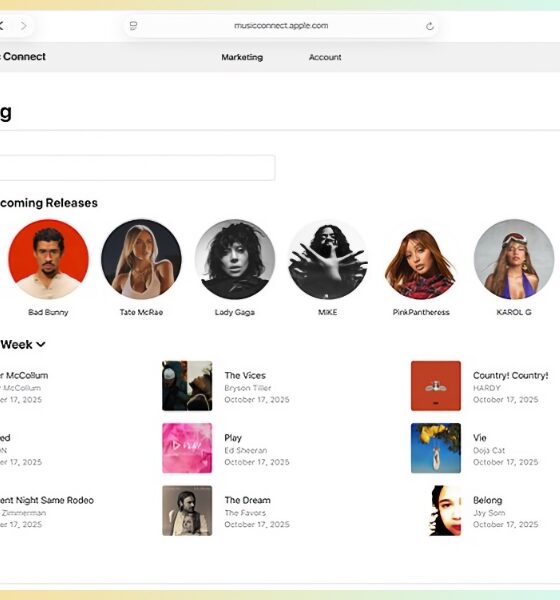
Task: Reload the page with the refresh icon
Action: point(429,26)
